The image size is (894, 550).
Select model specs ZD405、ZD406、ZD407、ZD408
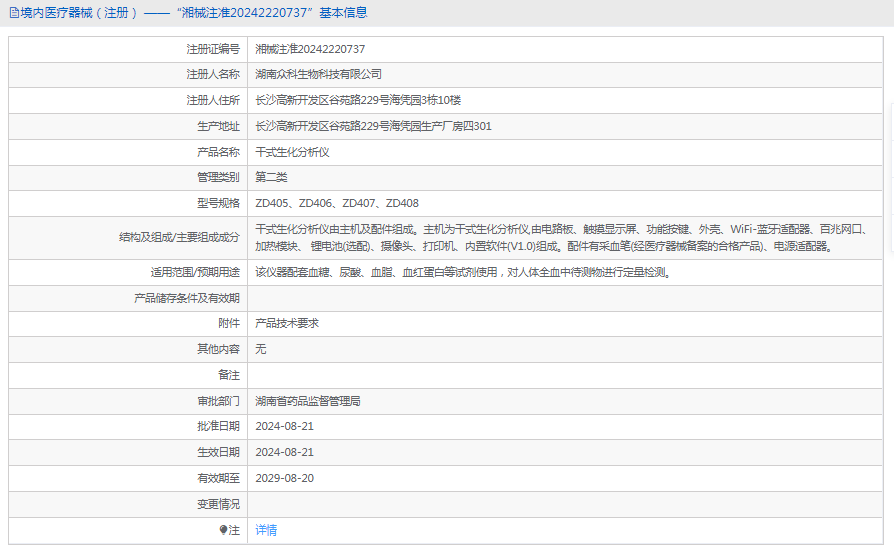(337, 203)
